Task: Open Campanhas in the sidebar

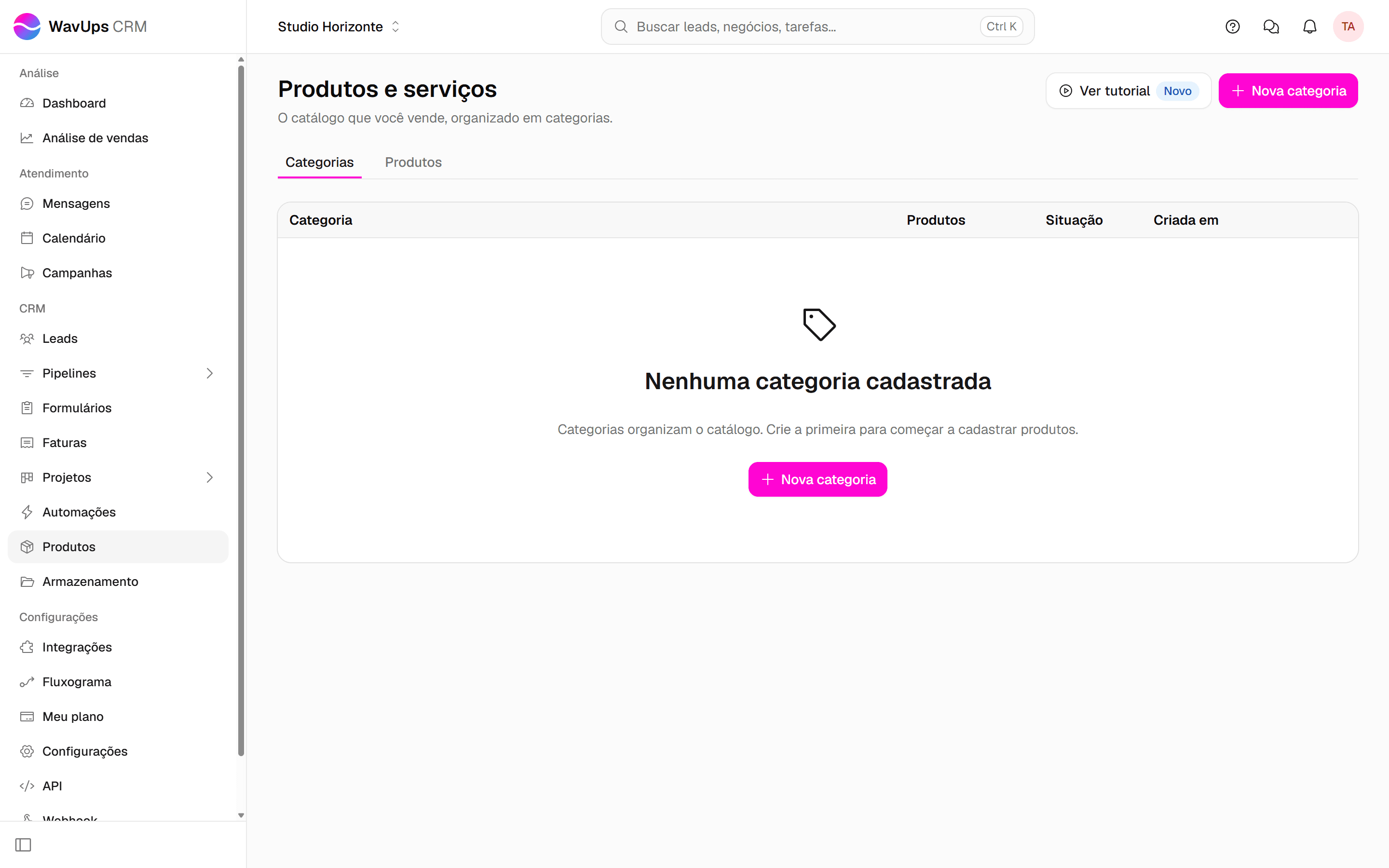Action: 118,272
